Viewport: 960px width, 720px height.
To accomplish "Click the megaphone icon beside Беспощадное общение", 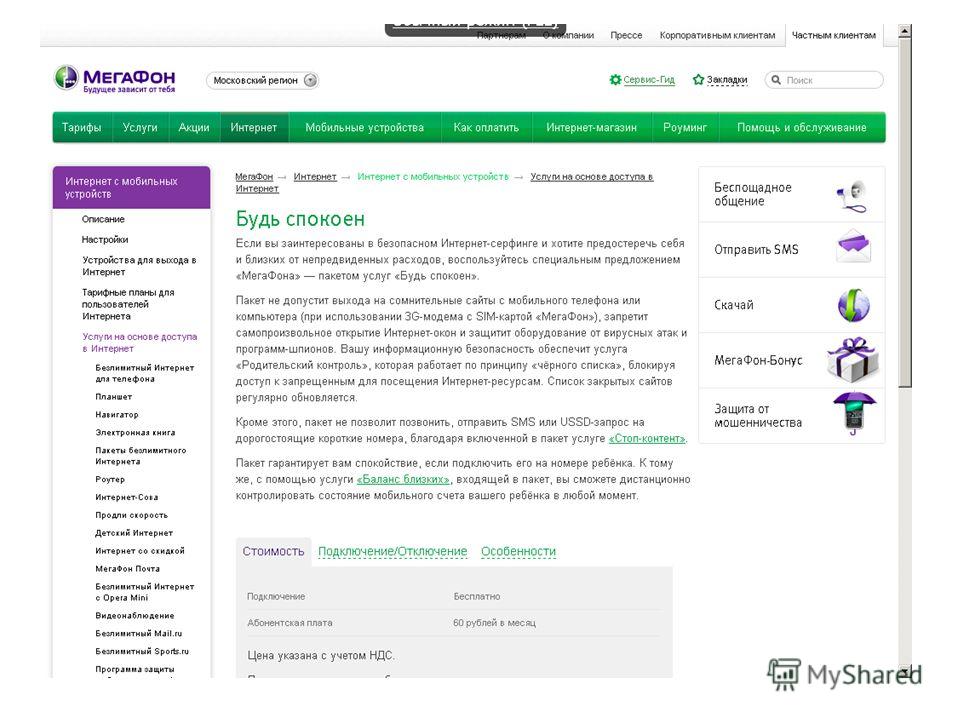I will click(852, 195).
